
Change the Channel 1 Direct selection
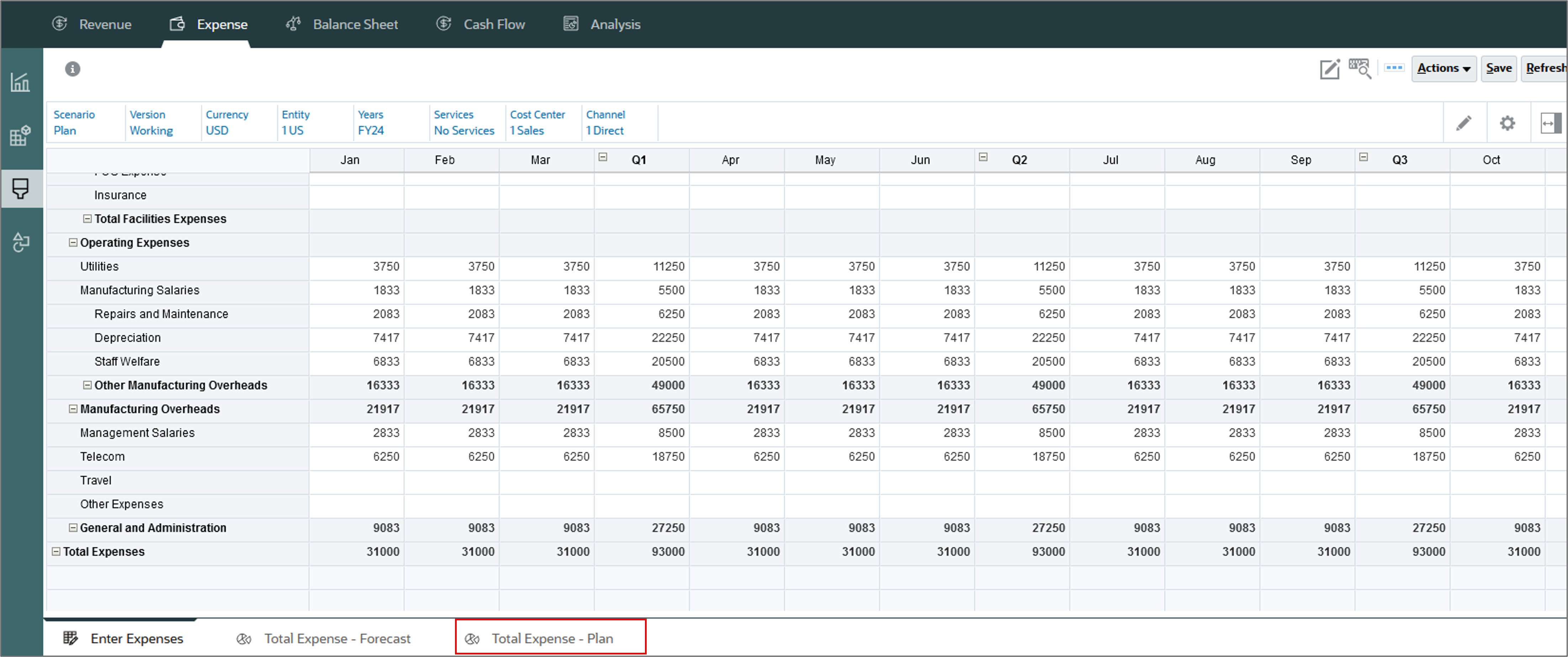tap(605, 122)
